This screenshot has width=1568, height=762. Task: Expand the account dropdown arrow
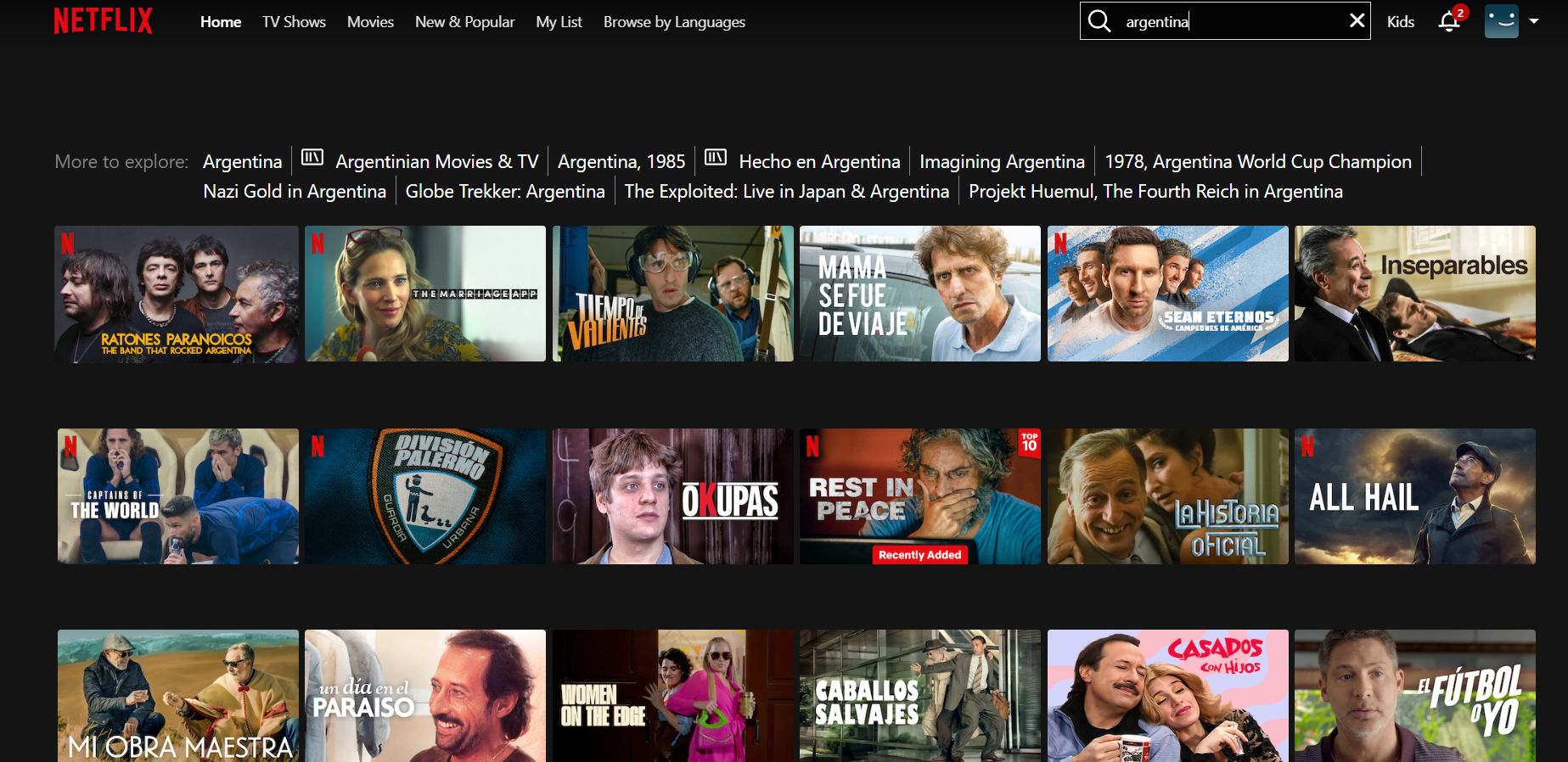tap(1534, 21)
